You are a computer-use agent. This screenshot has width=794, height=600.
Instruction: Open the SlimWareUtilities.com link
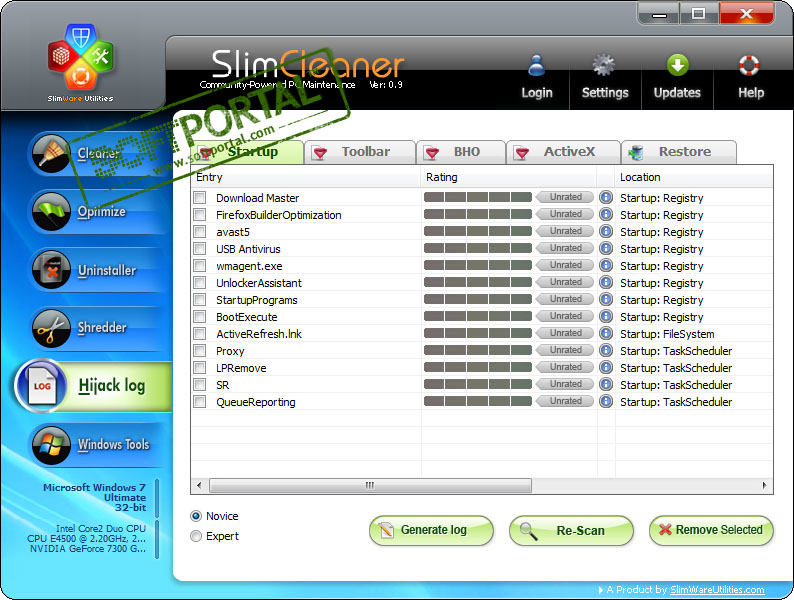tap(717, 589)
